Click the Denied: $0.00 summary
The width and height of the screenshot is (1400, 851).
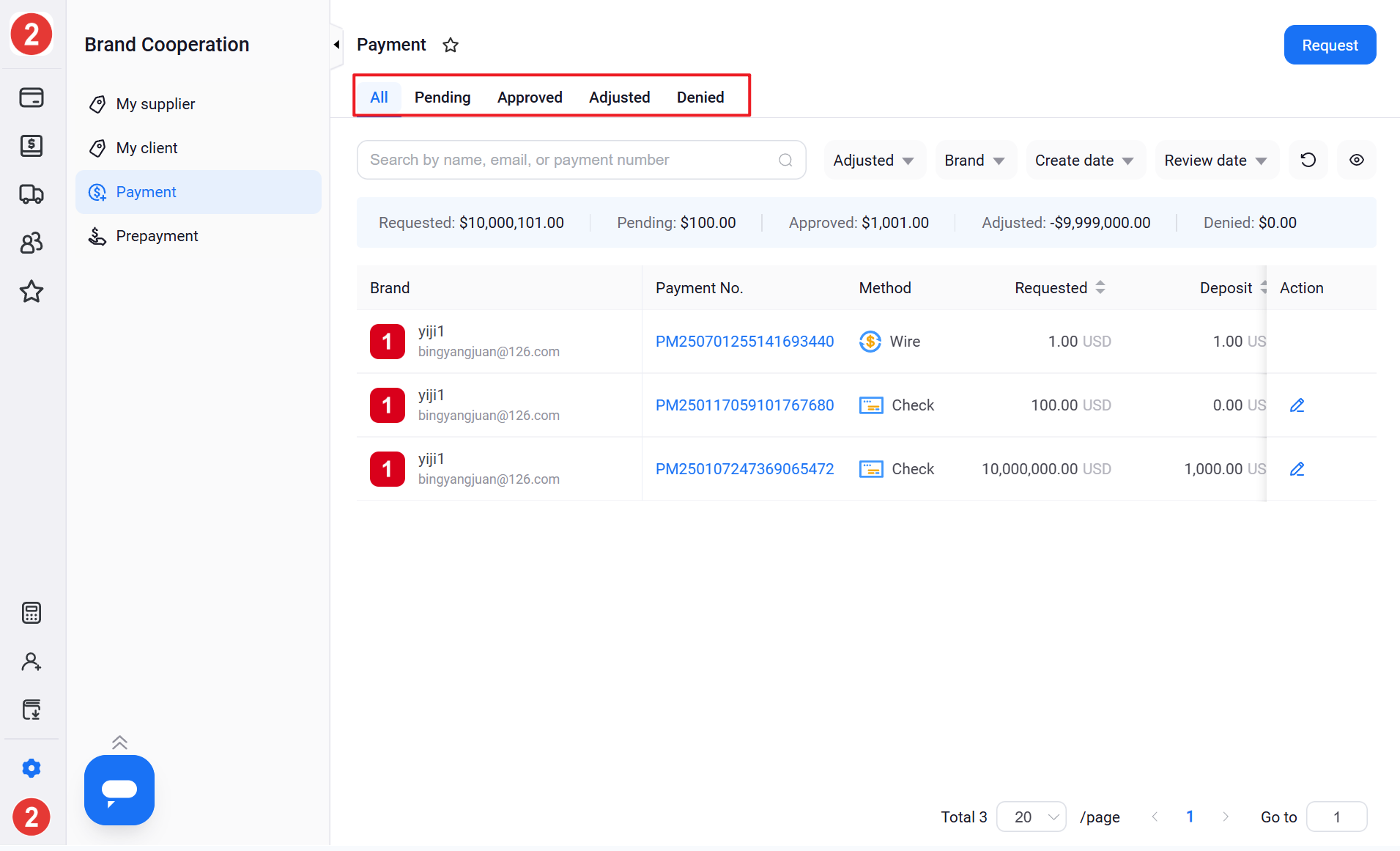[1250, 223]
